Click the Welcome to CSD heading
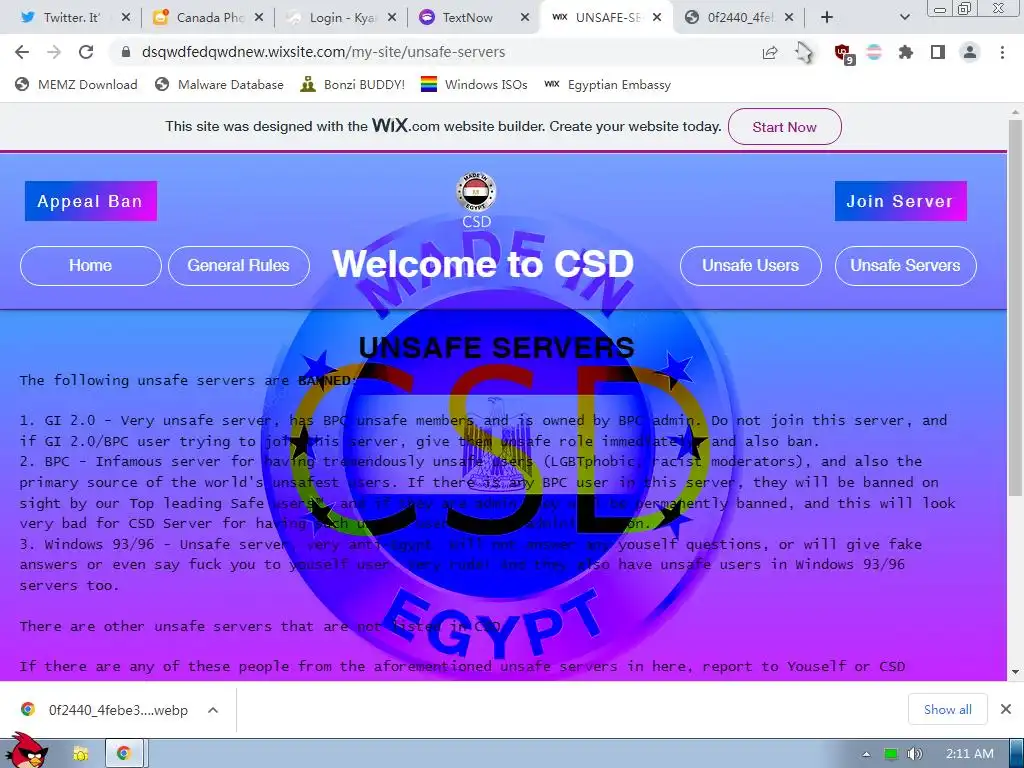The image size is (1024, 768). coord(483,264)
